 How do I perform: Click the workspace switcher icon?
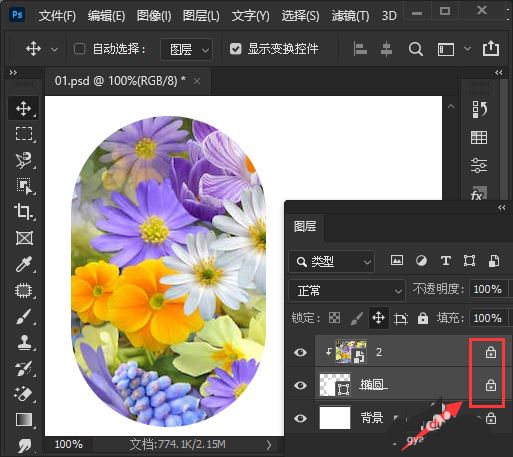446,49
